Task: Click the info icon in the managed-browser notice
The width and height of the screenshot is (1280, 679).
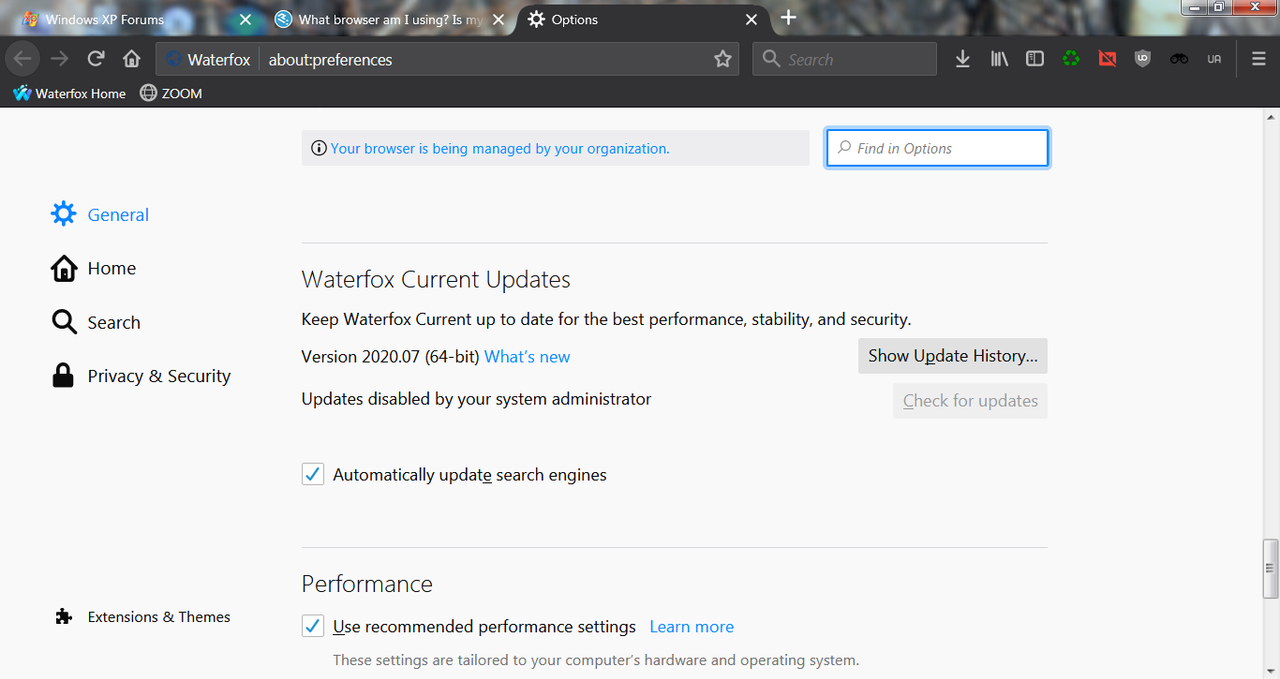Action: (x=319, y=148)
